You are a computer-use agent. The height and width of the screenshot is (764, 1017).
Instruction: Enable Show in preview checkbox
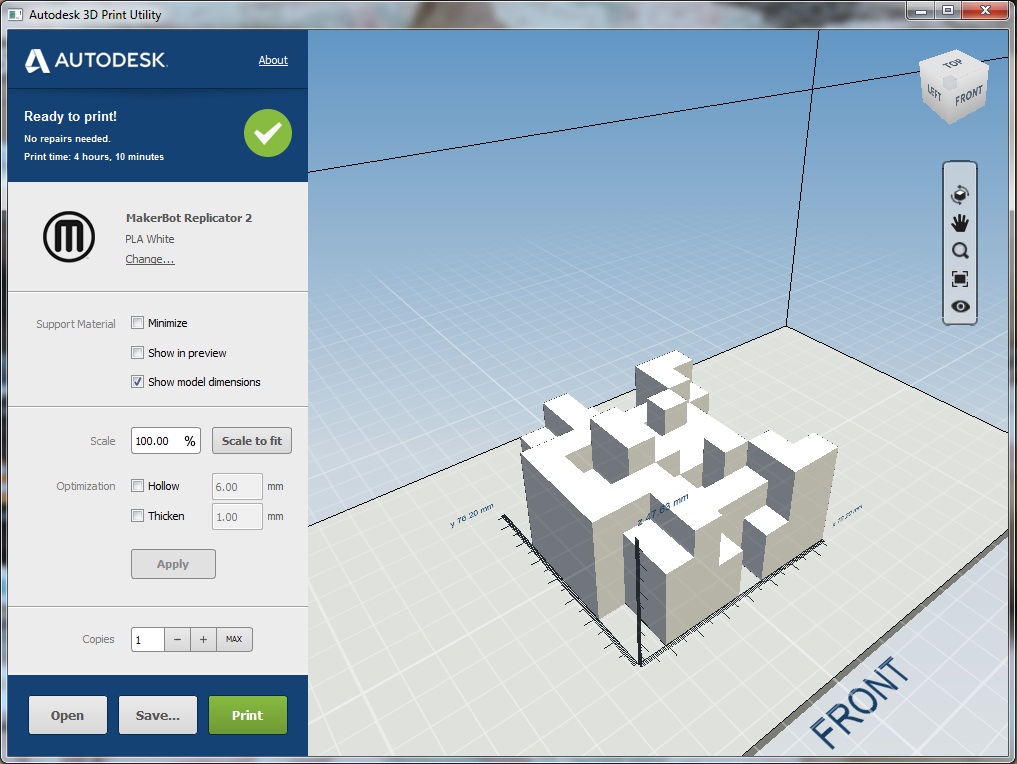(138, 352)
